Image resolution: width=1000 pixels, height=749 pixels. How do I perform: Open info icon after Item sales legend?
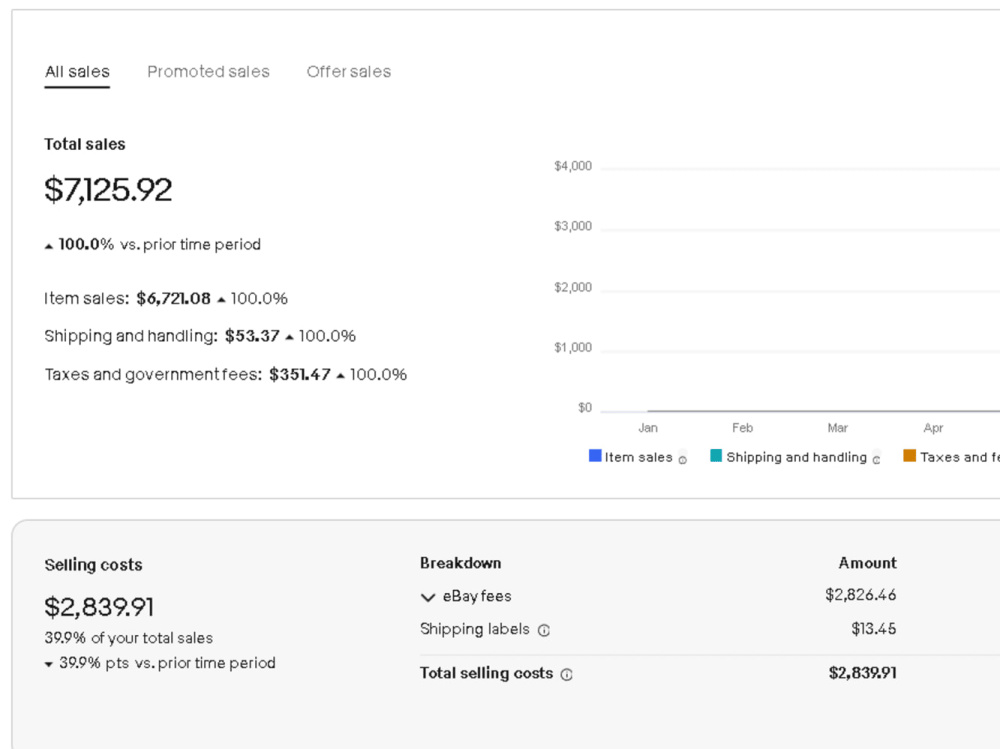pos(682,460)
